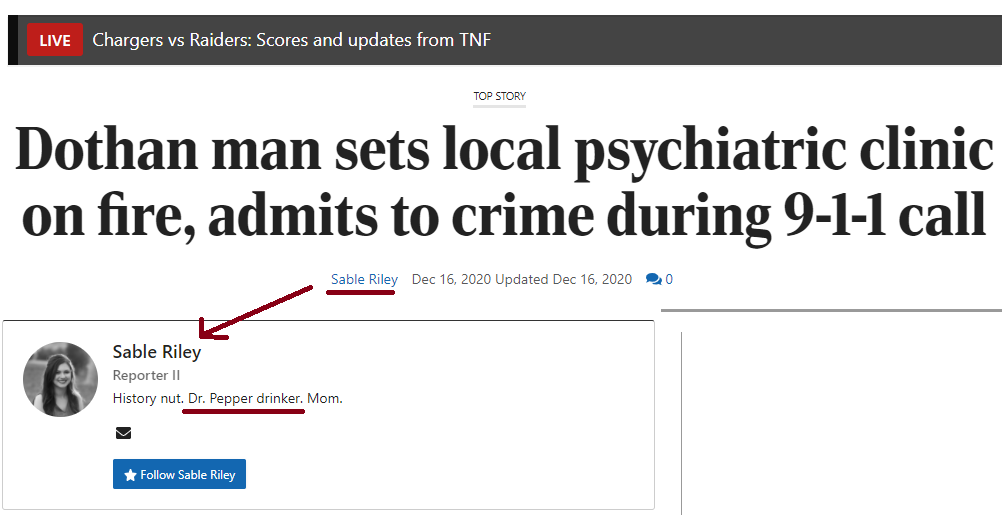Screen dimensions: 1004x515
Task: Click the Dec 16, 2020 publish date
Action: point(452,279)
